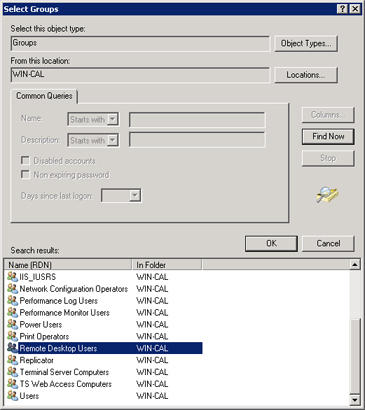Image resolution: width=365 pixels, height=410 pixels.
Task: Select the Users row name
Action: (29, 396)
